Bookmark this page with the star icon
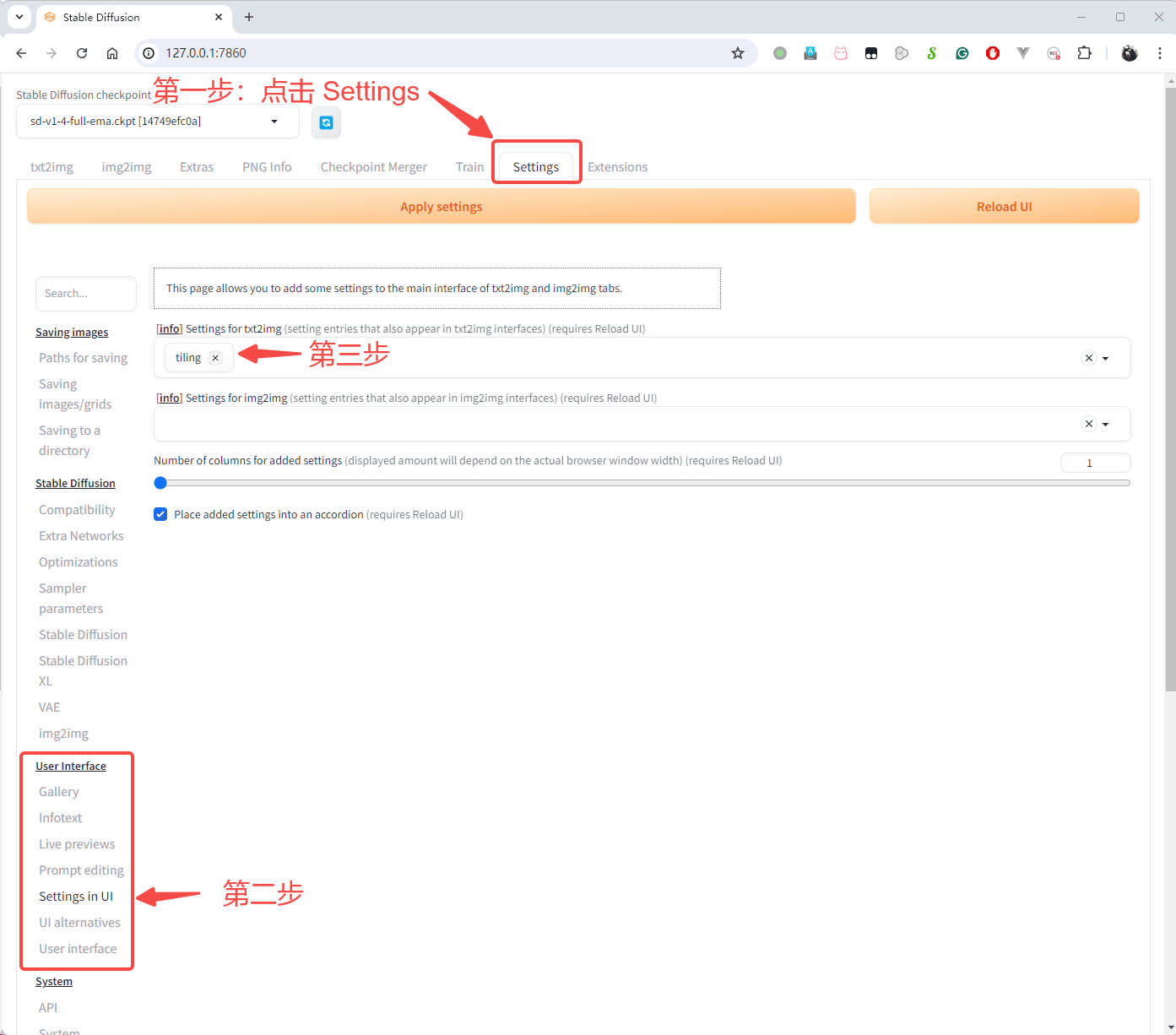This screenshot has width=1176, height=1035. click(x=738, y=53)
